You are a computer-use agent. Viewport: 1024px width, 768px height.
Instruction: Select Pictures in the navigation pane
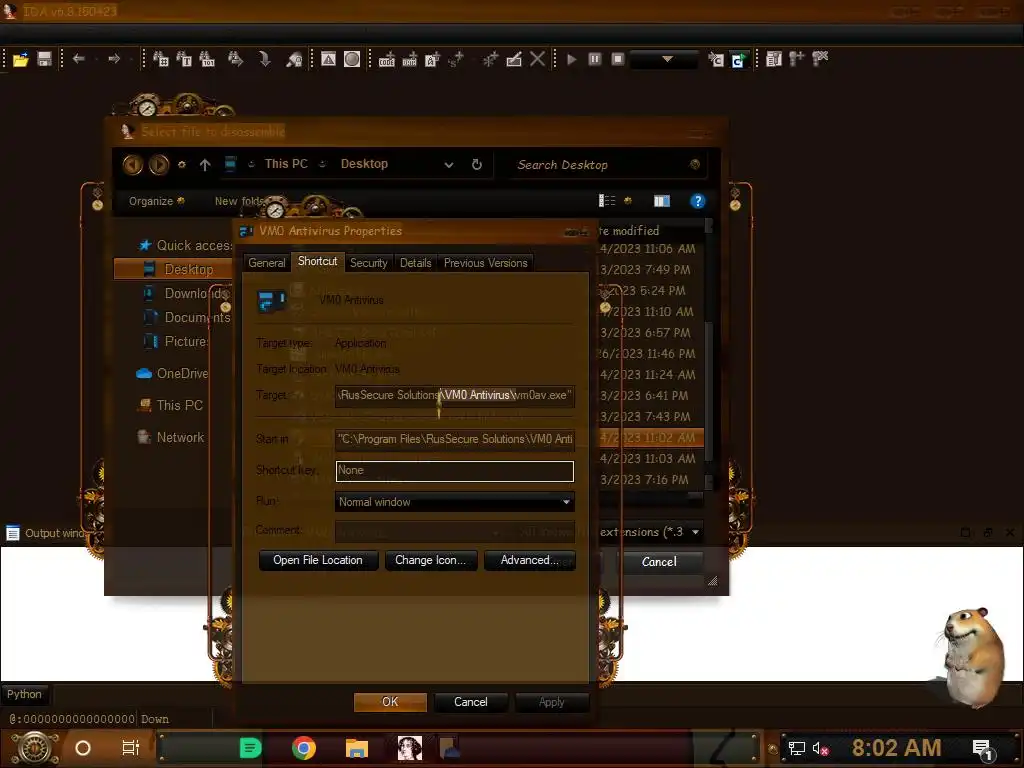(176, 342)
